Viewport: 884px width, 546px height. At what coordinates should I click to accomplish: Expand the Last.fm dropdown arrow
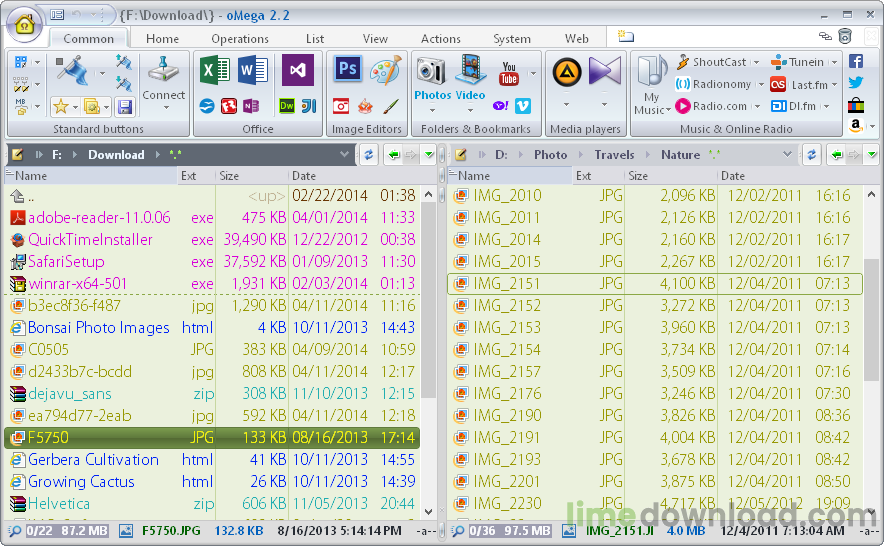tap(834, 85)
